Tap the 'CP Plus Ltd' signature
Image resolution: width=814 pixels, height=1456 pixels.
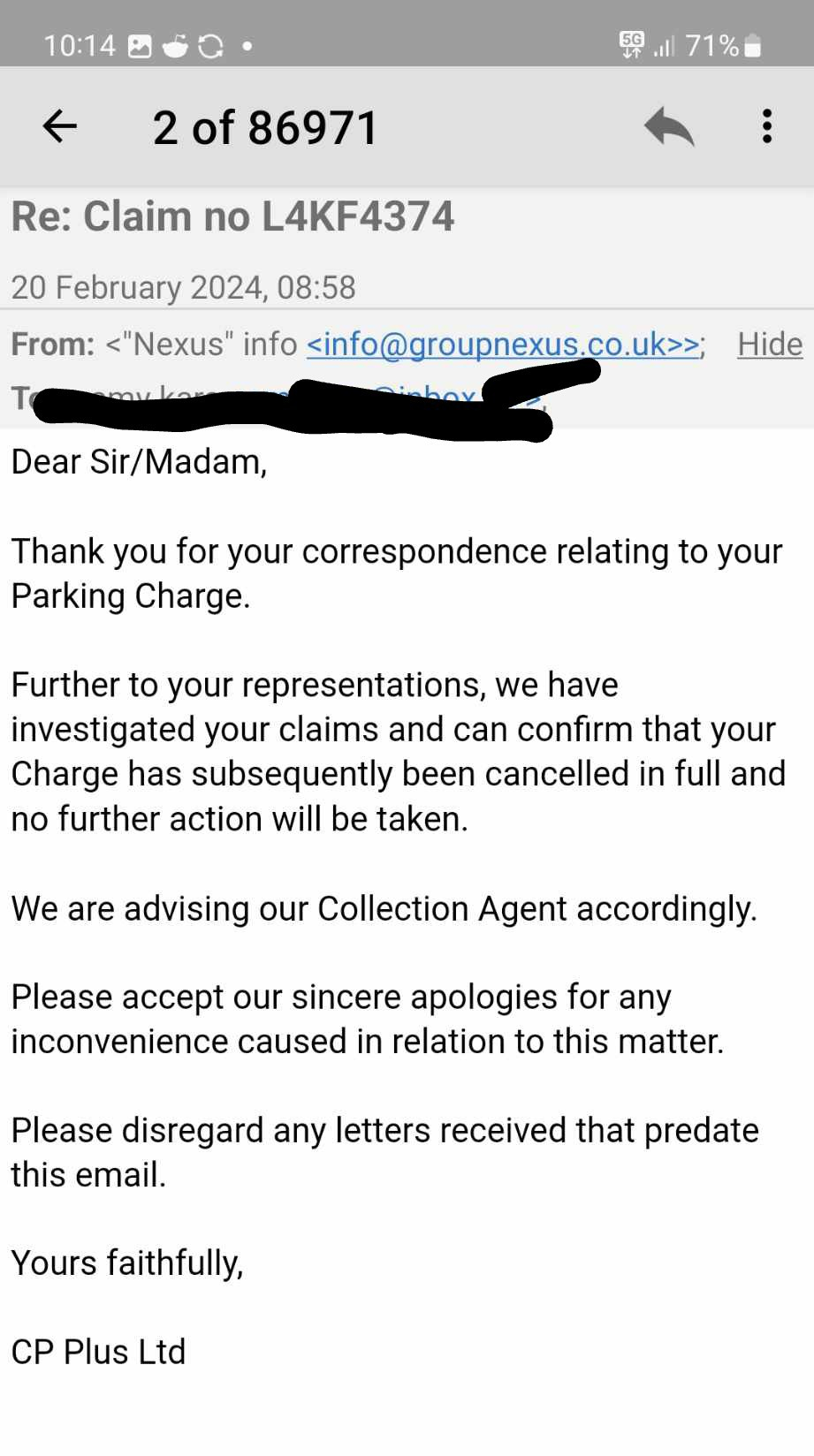(98, 1352)
